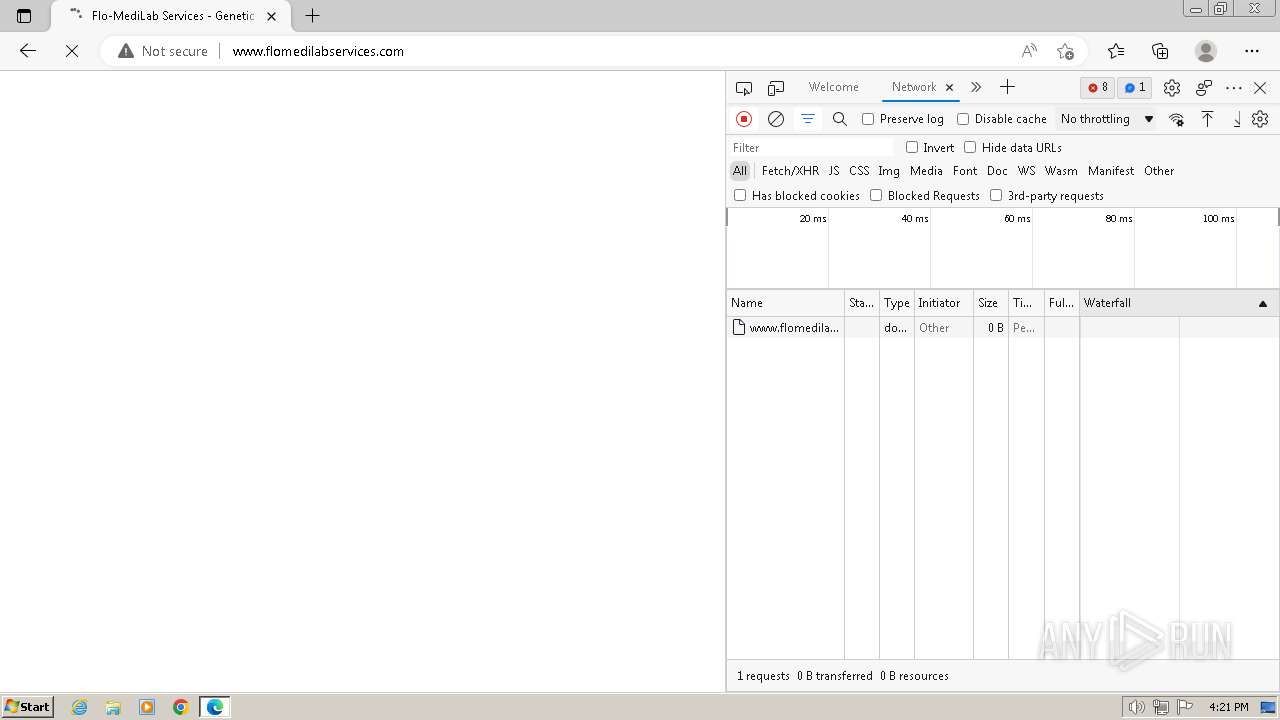Filter requests by Other type
The height and width of the screenshot is (720, 1280).
pos(1159,171)
